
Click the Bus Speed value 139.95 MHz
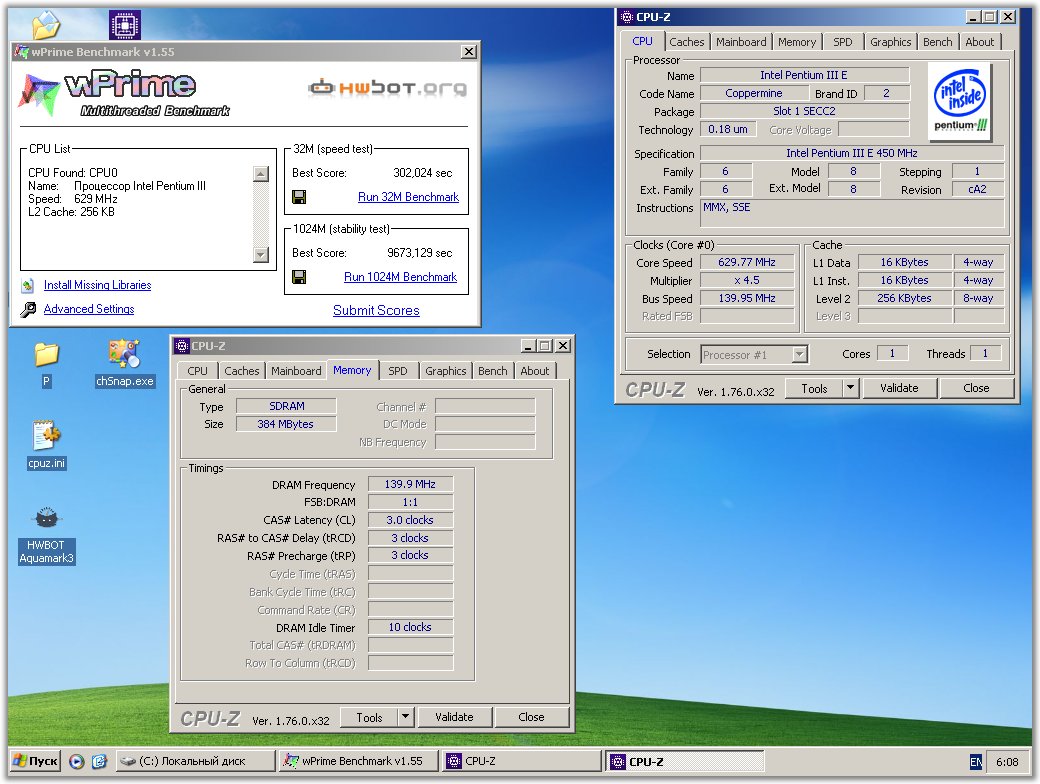click(747, 298)
